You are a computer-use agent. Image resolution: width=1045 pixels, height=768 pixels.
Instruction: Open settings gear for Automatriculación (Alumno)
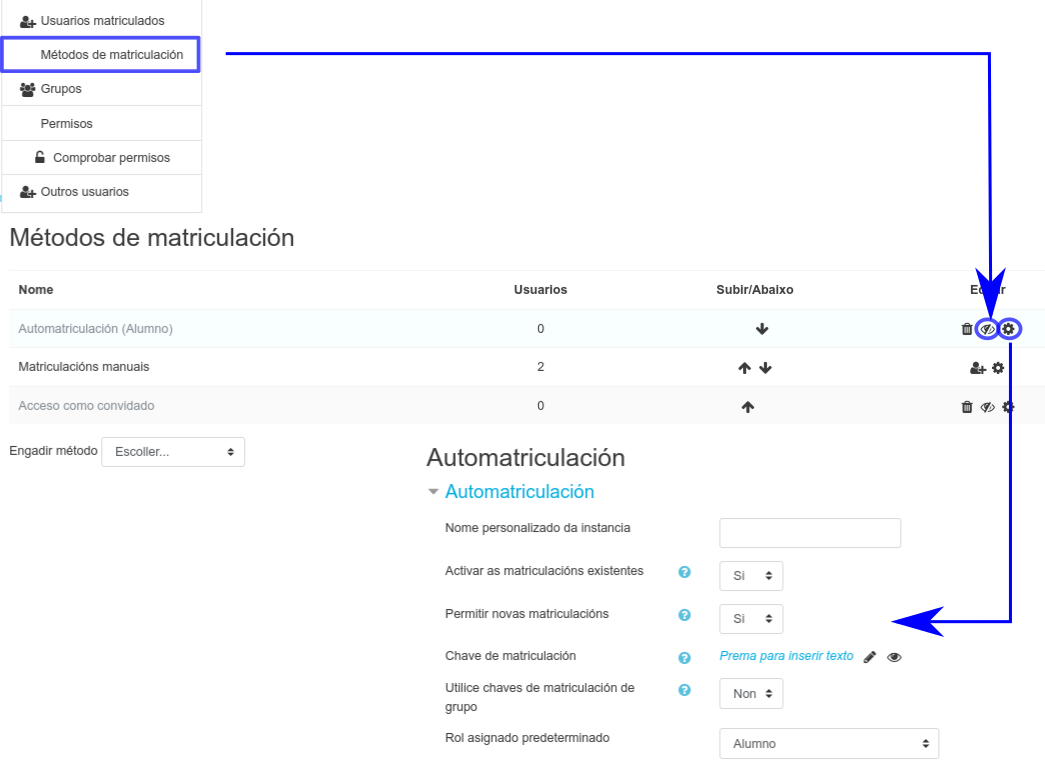point(1009,329)
